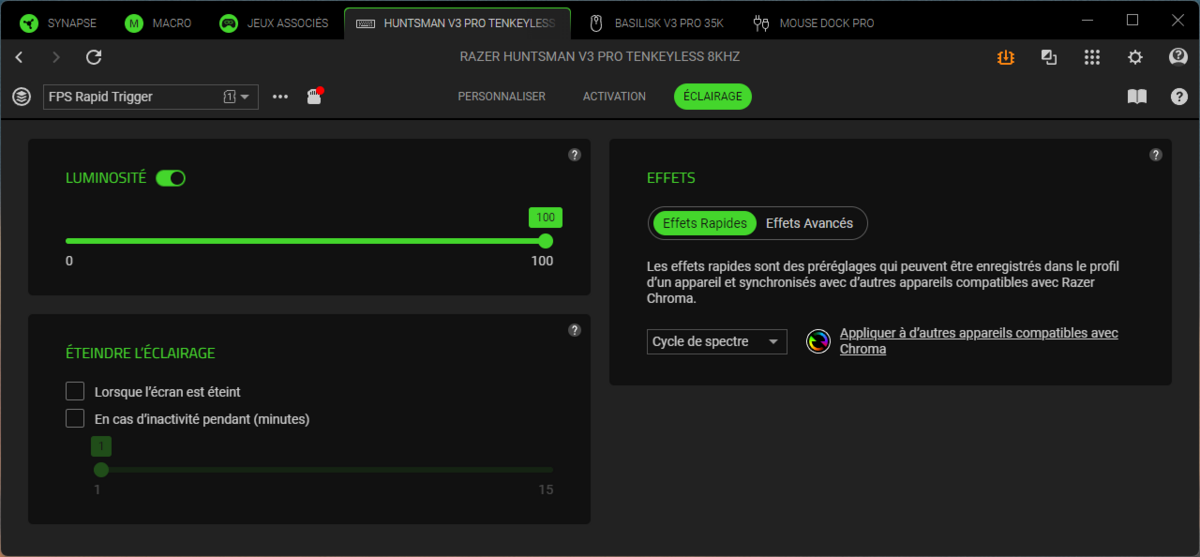The width and height of the screenshot is (1200, 557).
Task: Click the Razer logo on the Synapse tab
Action: click(x=29, y=22)
